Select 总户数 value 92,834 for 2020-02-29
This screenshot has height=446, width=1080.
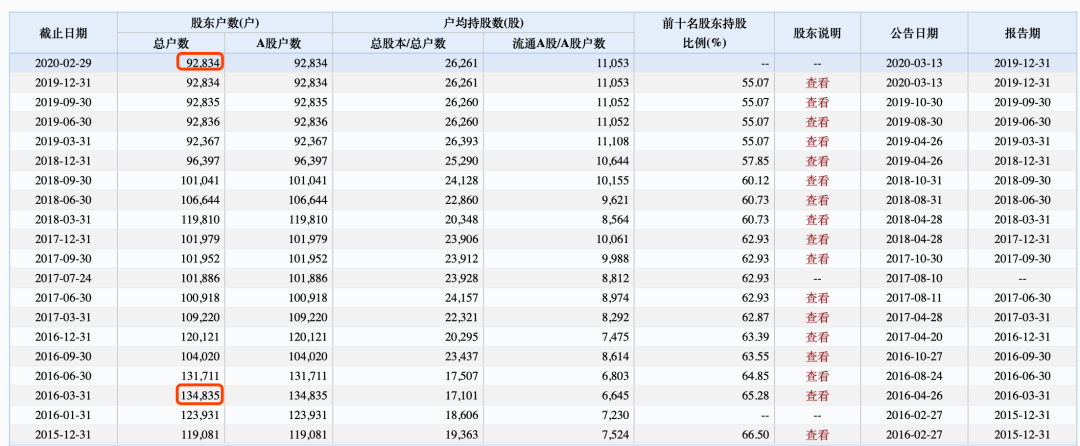(202, 63)
